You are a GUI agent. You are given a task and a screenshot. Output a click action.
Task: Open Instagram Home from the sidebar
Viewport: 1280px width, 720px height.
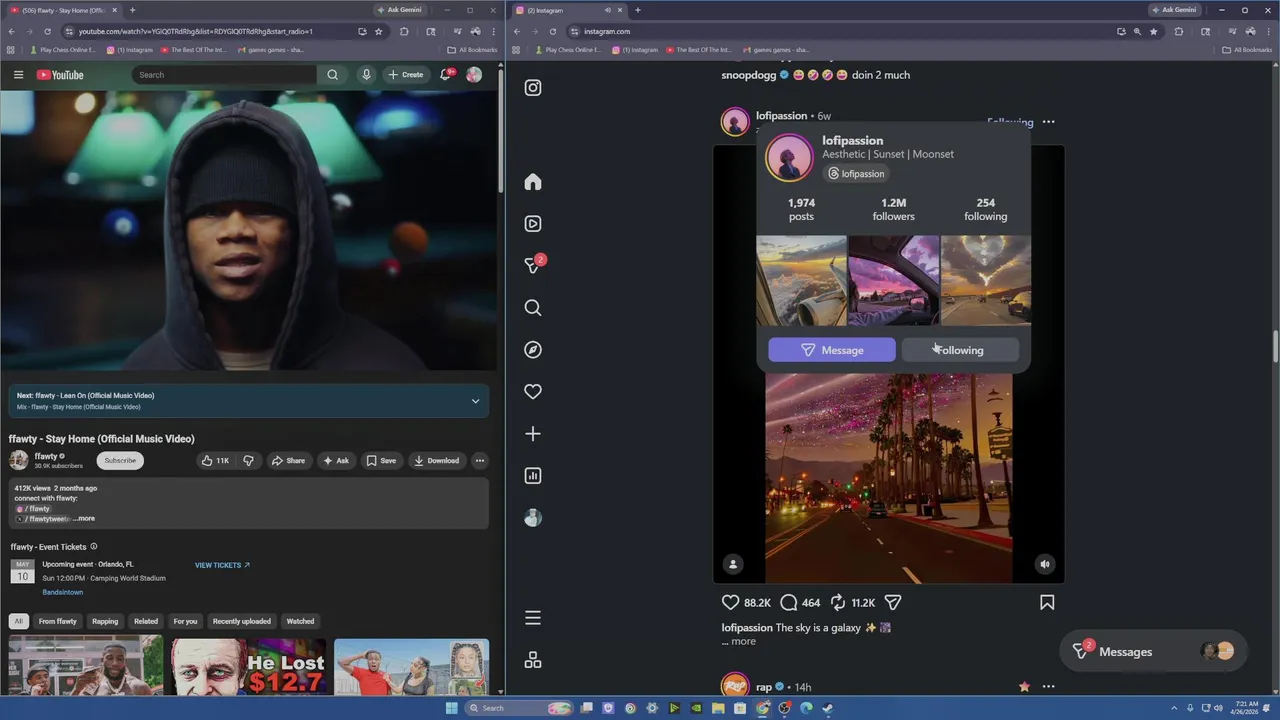[x=533, y=182]
